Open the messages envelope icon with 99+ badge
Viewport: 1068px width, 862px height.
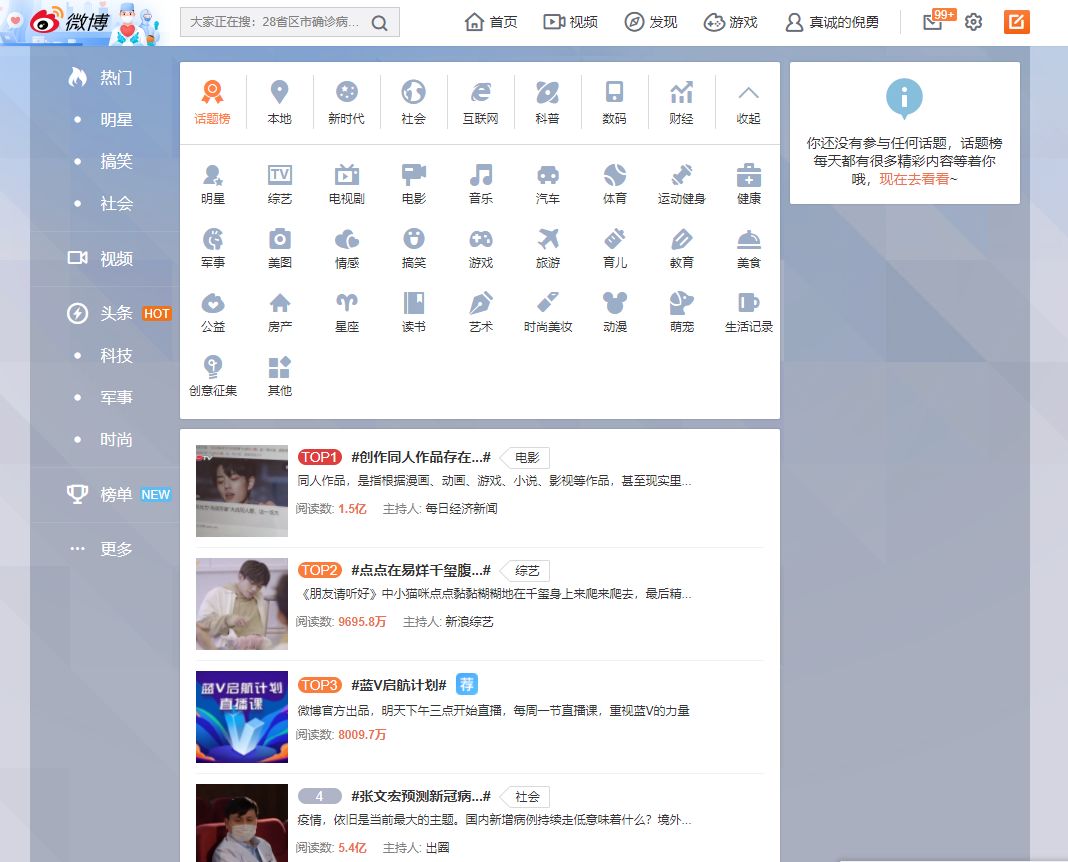pos(933,22)
